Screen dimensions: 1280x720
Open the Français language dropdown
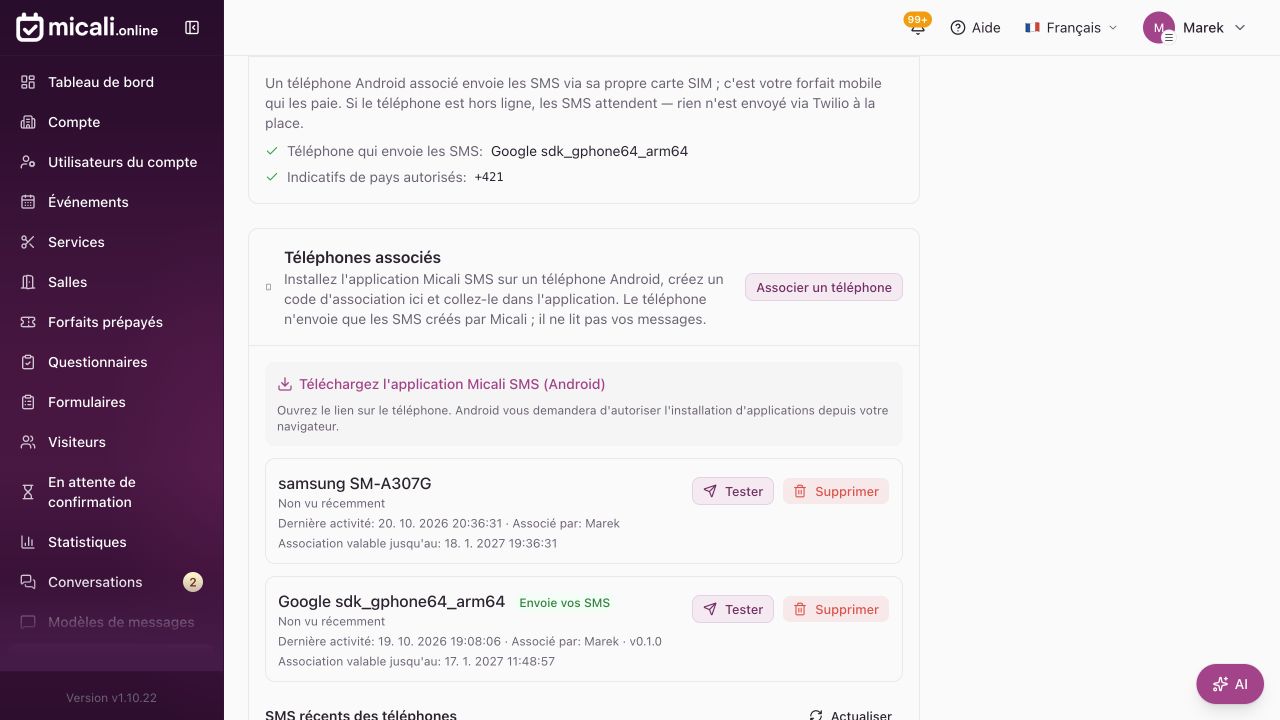coord(1071,28)
